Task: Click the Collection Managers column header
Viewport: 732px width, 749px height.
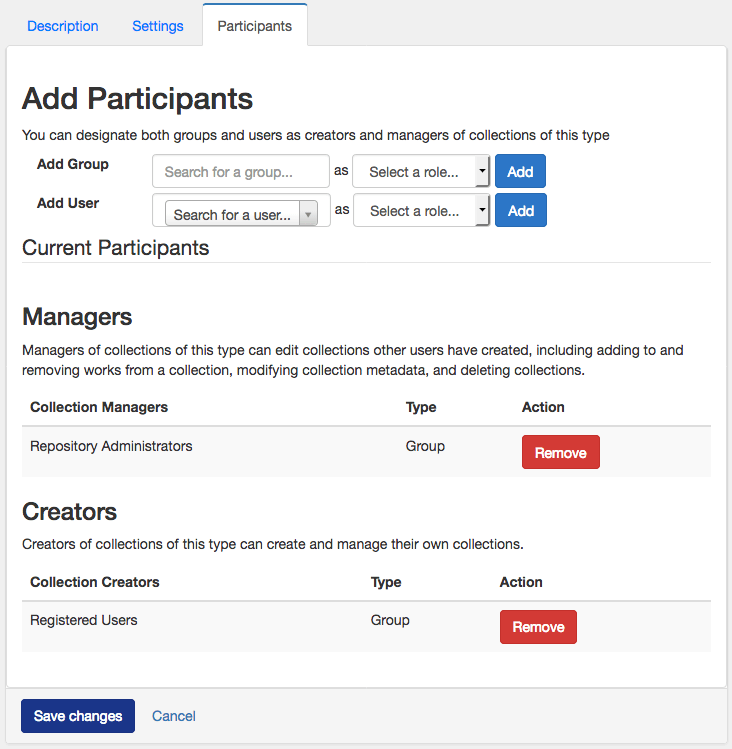Action: tap(99, 407)
